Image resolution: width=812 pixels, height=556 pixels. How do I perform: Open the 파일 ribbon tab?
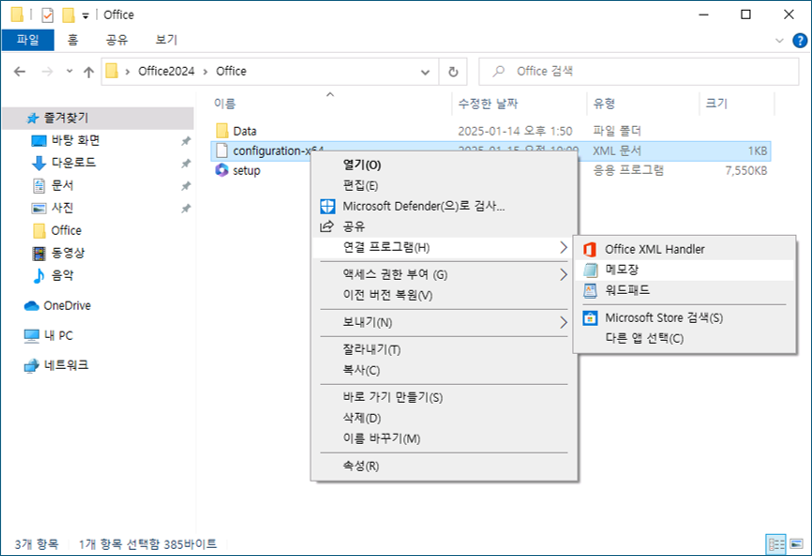click(27, 40)
